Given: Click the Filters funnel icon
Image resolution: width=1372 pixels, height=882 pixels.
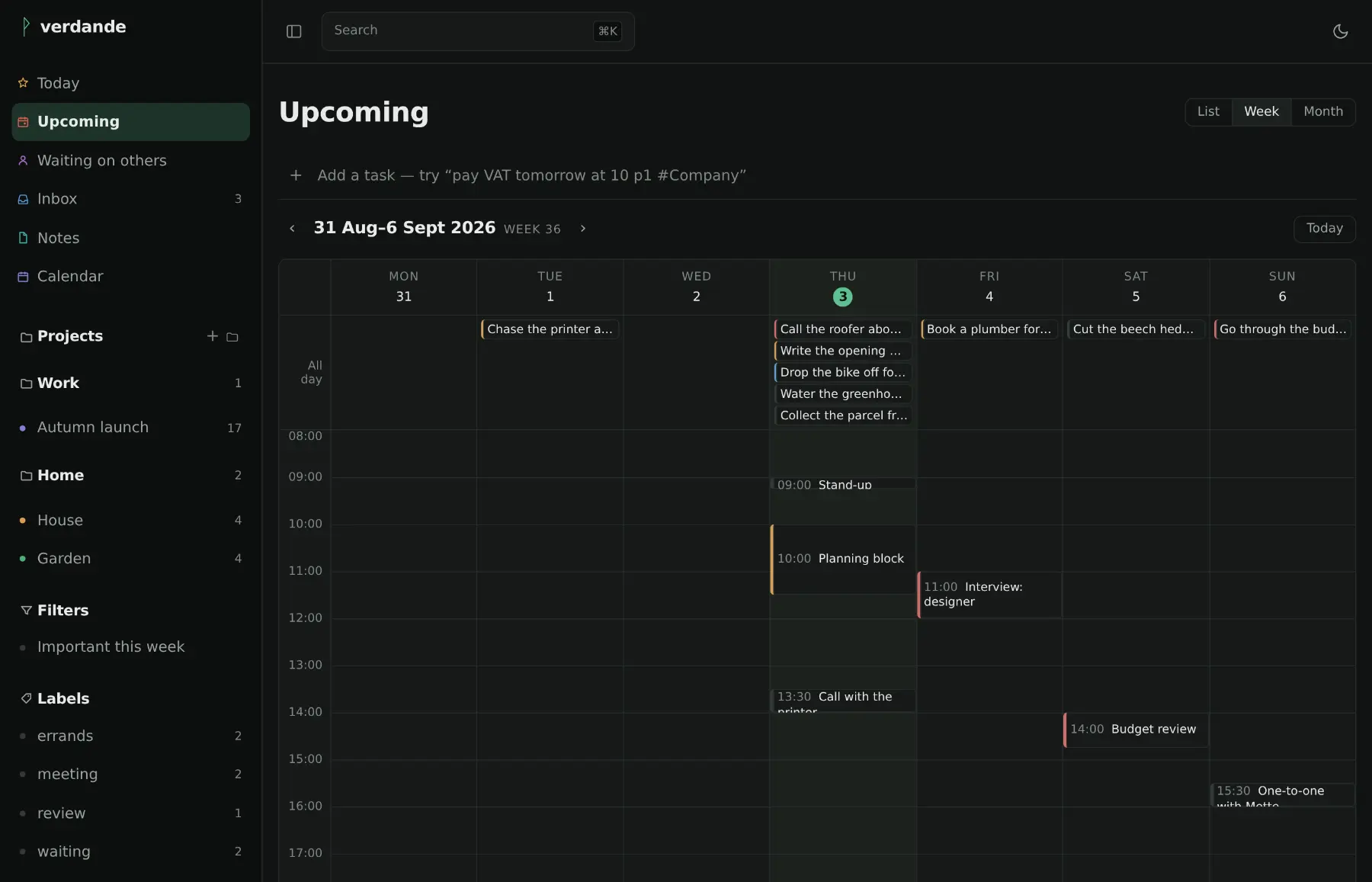Looking at the screenshot, I should coord(26,611).
